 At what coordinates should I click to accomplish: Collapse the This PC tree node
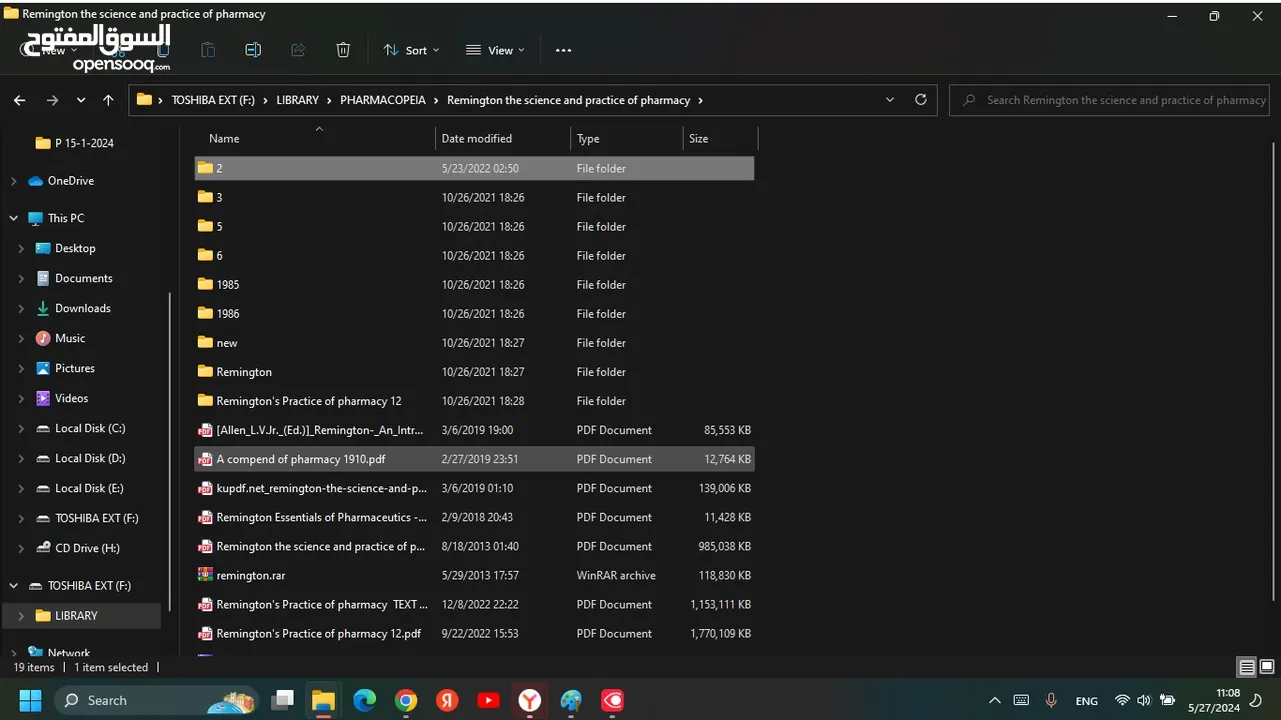point(13,218)
